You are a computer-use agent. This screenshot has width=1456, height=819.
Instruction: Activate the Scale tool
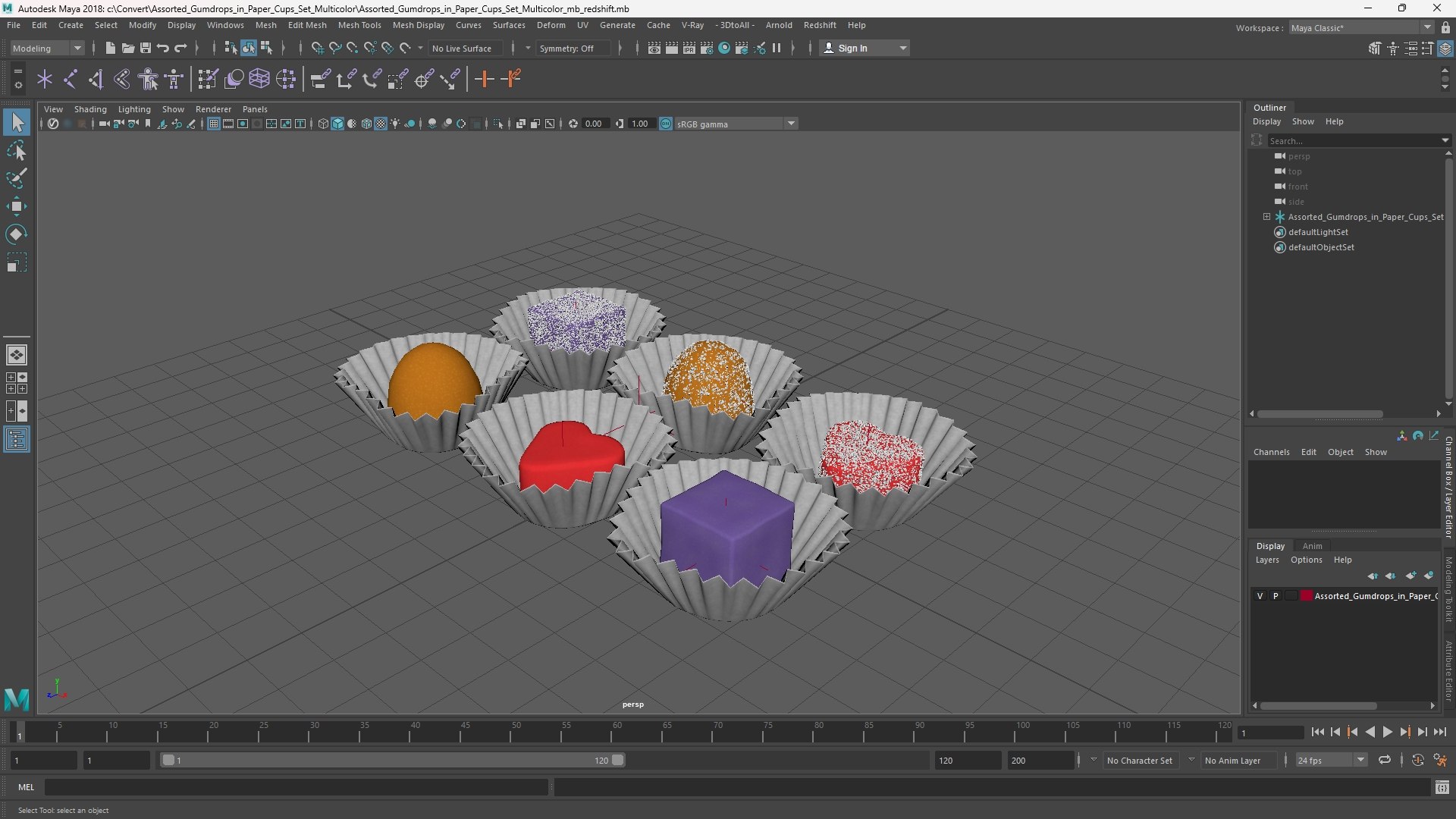(17, 262)
